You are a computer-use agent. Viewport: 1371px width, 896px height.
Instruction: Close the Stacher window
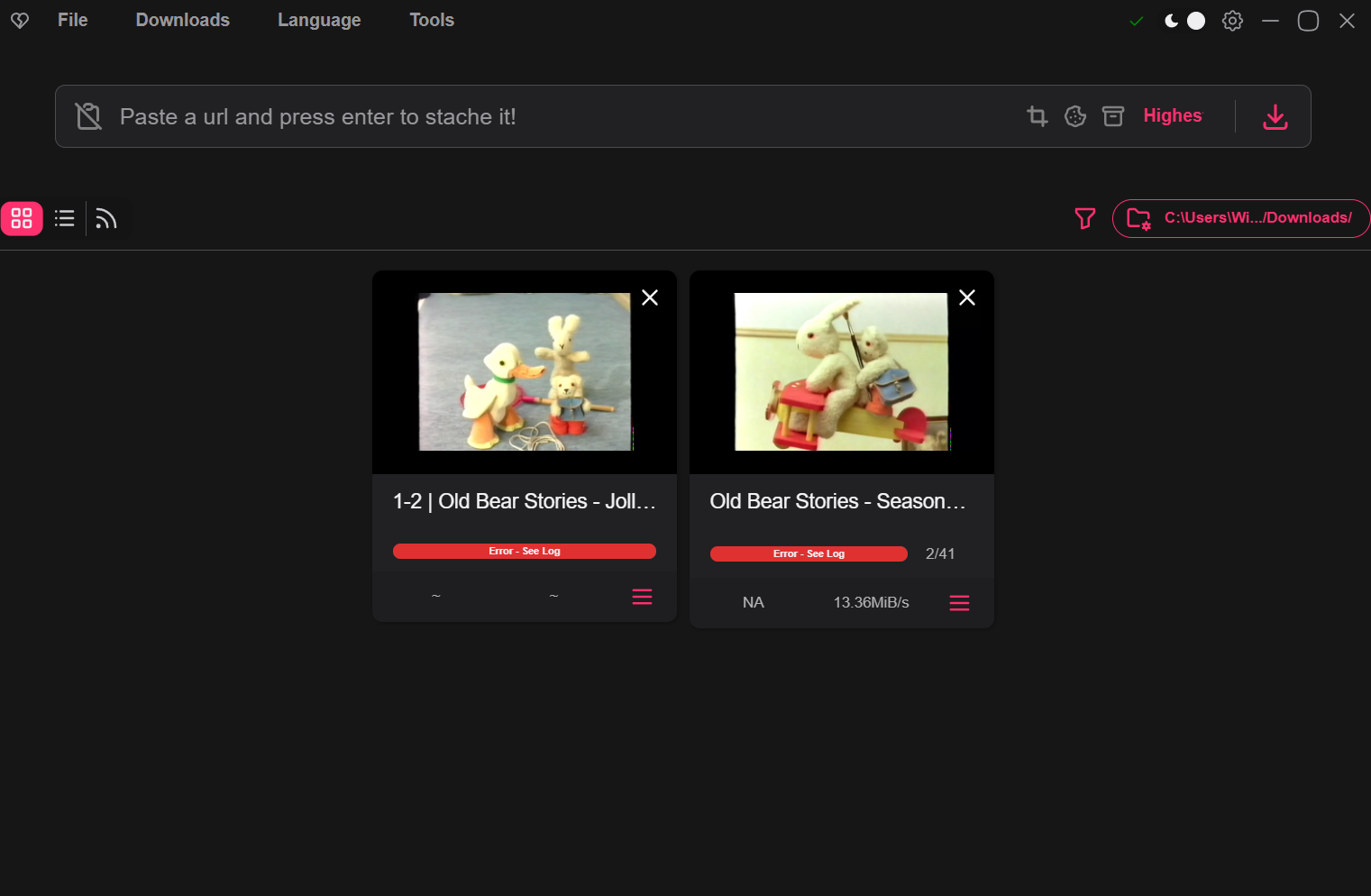coord(1348,21)
